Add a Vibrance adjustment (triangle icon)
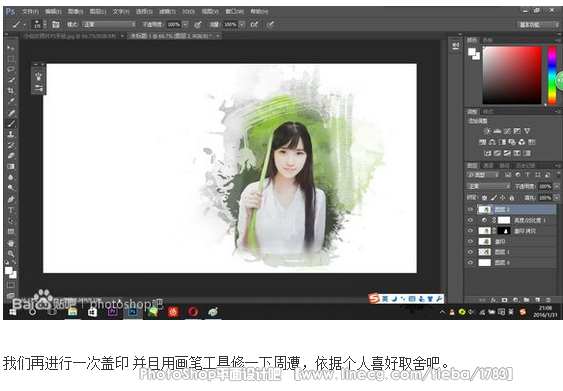Viewport: 563px width, 391px height. [527, 131]
